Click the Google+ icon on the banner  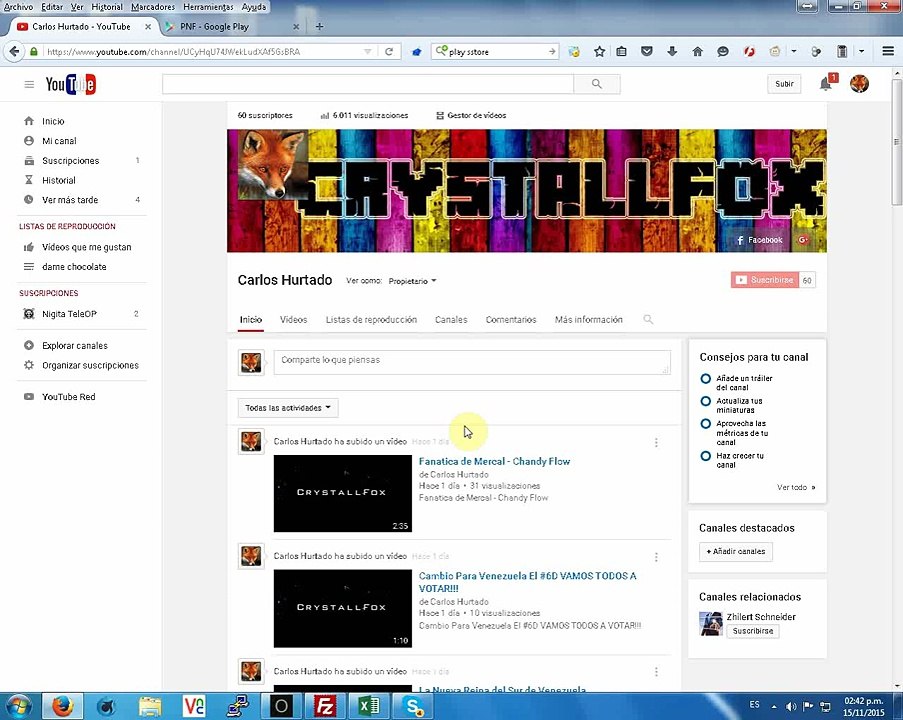click(x=803, y=240)
